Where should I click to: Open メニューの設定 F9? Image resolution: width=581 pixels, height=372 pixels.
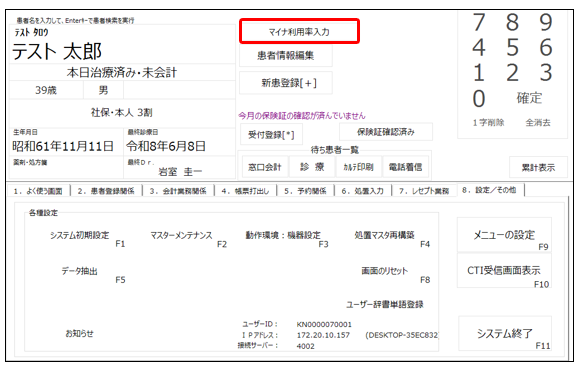(504, 235)
